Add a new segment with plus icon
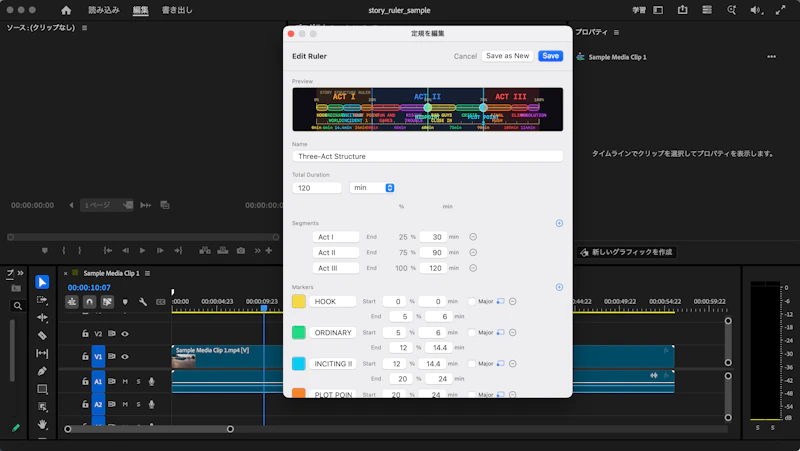This screenshot has width=800, height=451. 559,223
